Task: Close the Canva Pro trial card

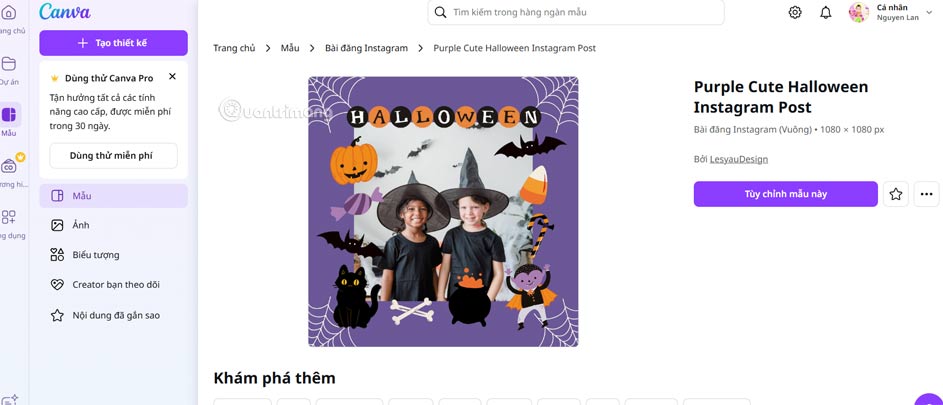Action: (x=172, y=76)
